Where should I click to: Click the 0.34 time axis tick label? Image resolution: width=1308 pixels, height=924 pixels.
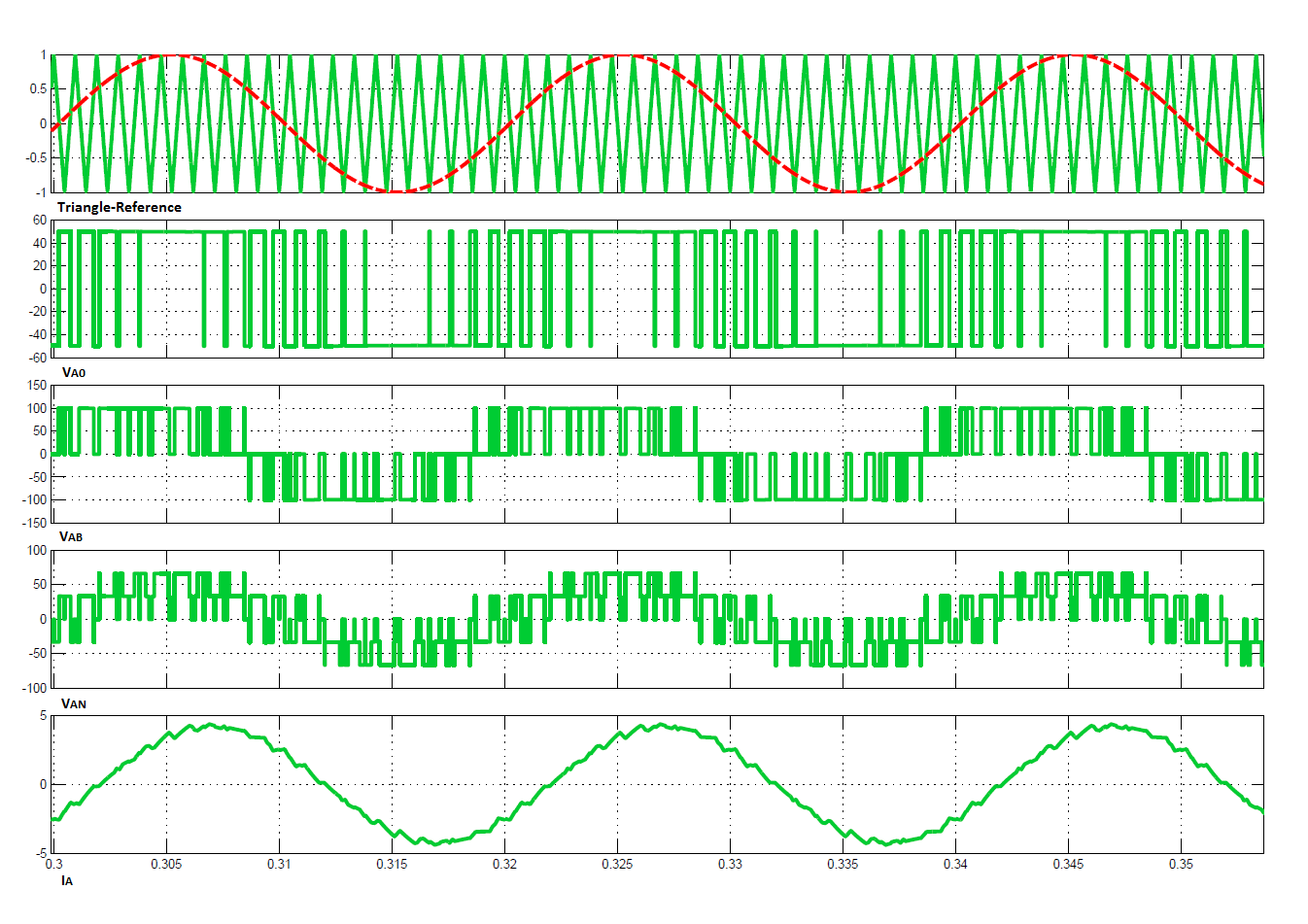pos(955,864)
